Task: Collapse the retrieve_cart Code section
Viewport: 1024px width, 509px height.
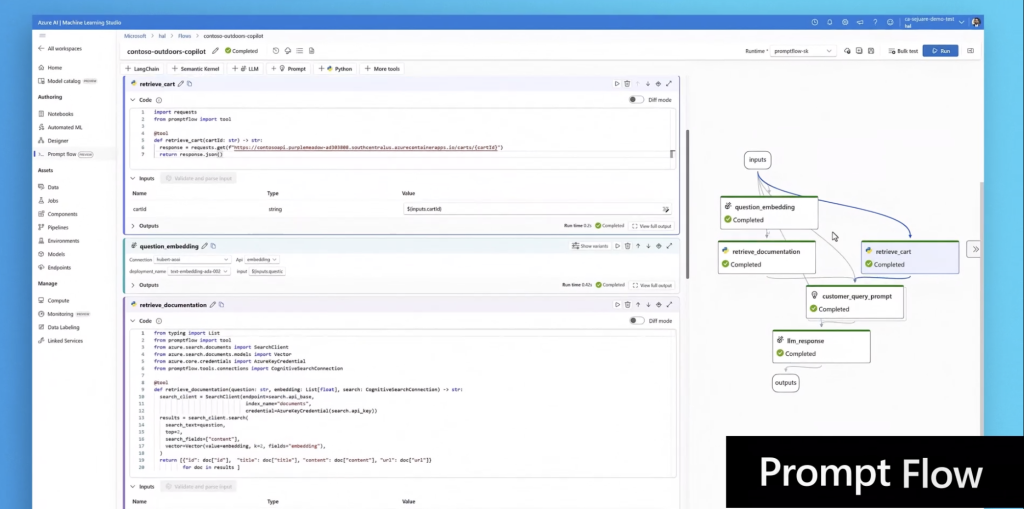Action: click(133, 100)
